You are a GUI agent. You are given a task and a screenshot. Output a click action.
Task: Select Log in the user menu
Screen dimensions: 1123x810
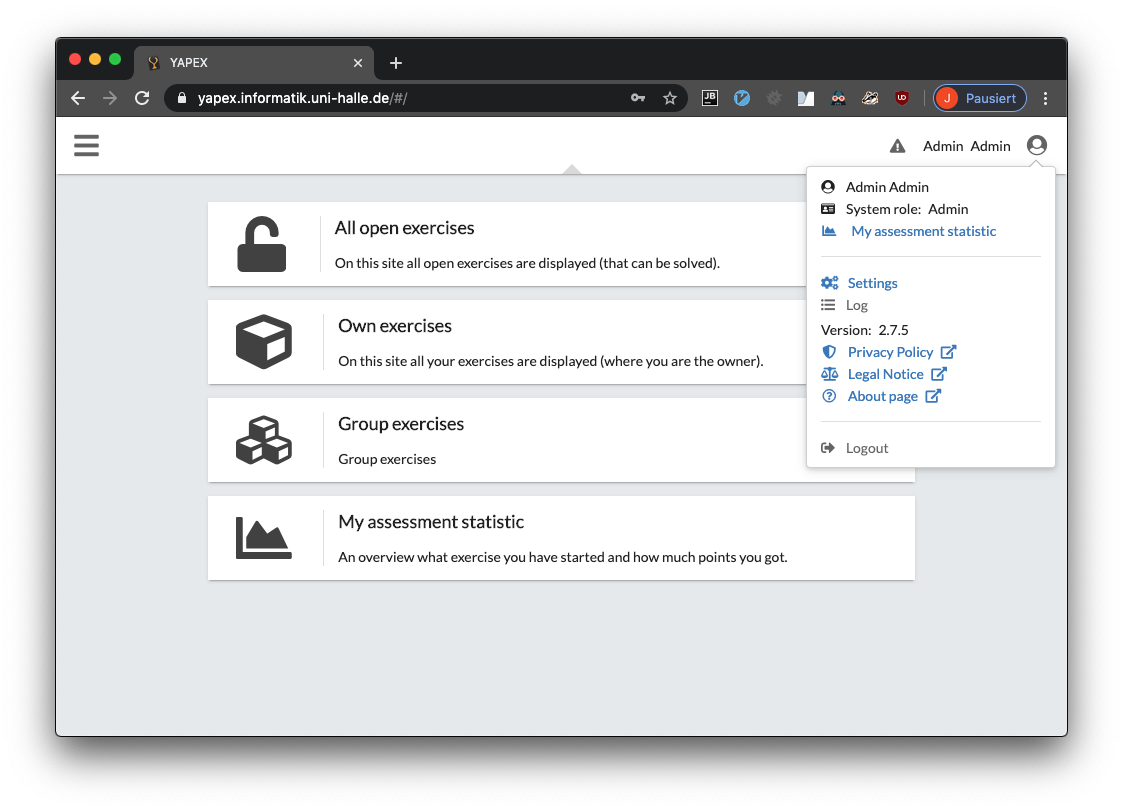coord(856,305)
